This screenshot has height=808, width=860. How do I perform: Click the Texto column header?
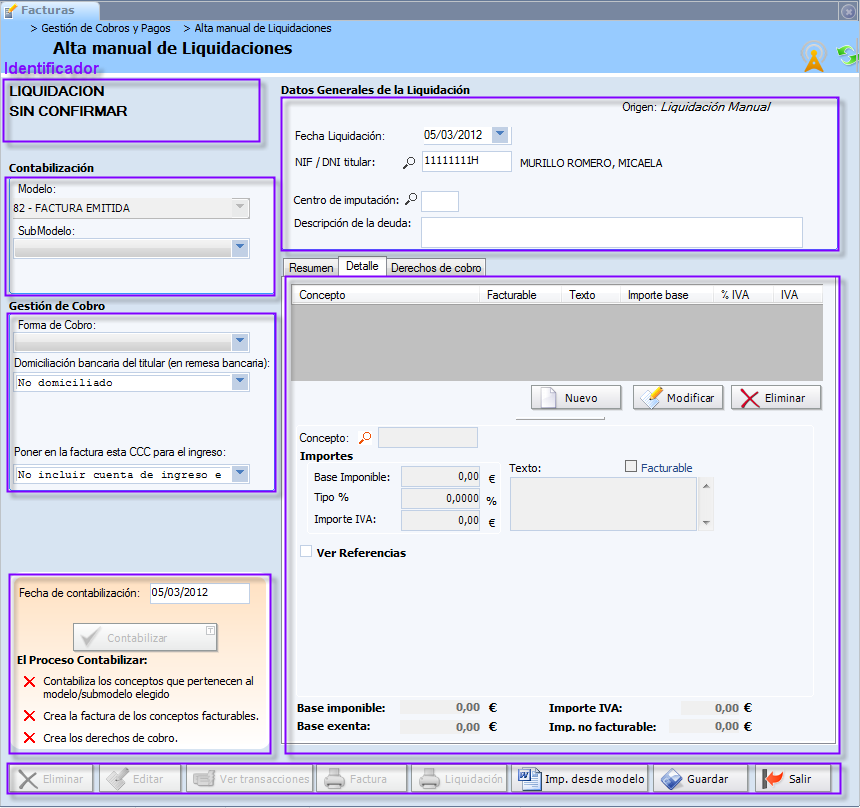pyautogui.click(x=591, y=295)
